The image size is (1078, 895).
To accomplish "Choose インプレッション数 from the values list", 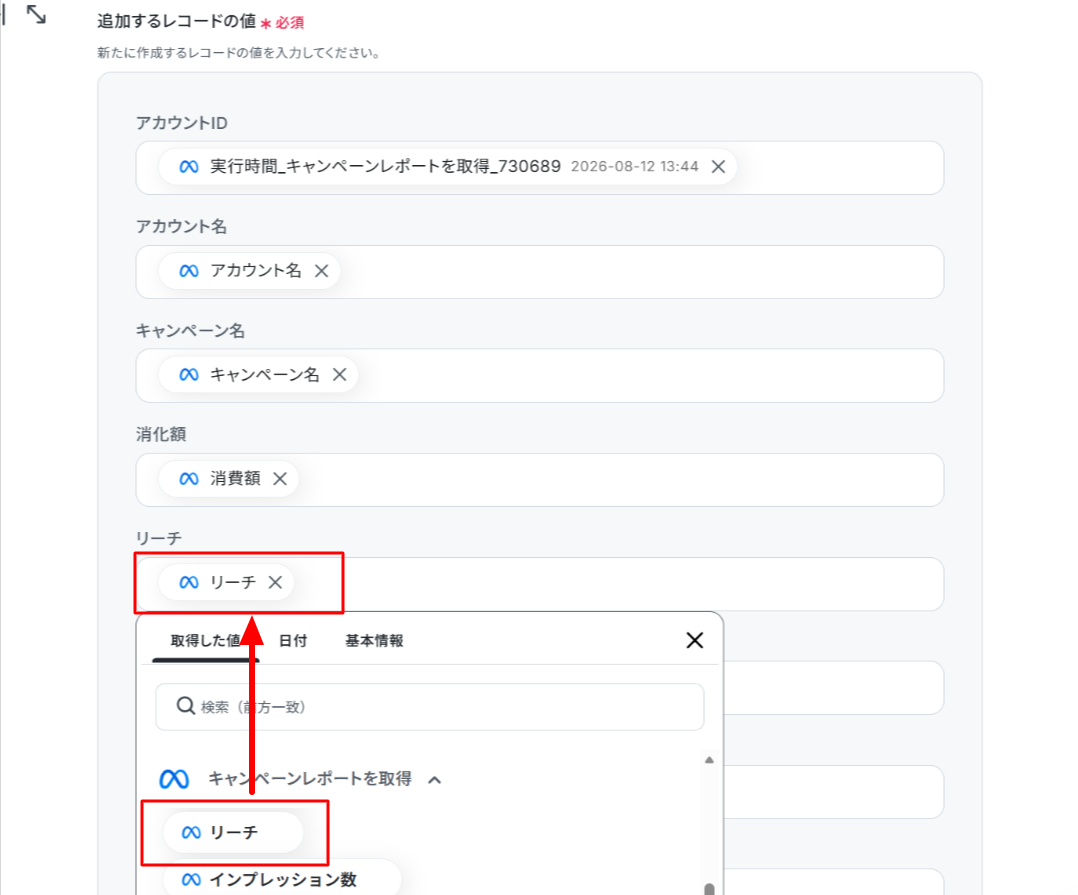I will coord(282,879).
